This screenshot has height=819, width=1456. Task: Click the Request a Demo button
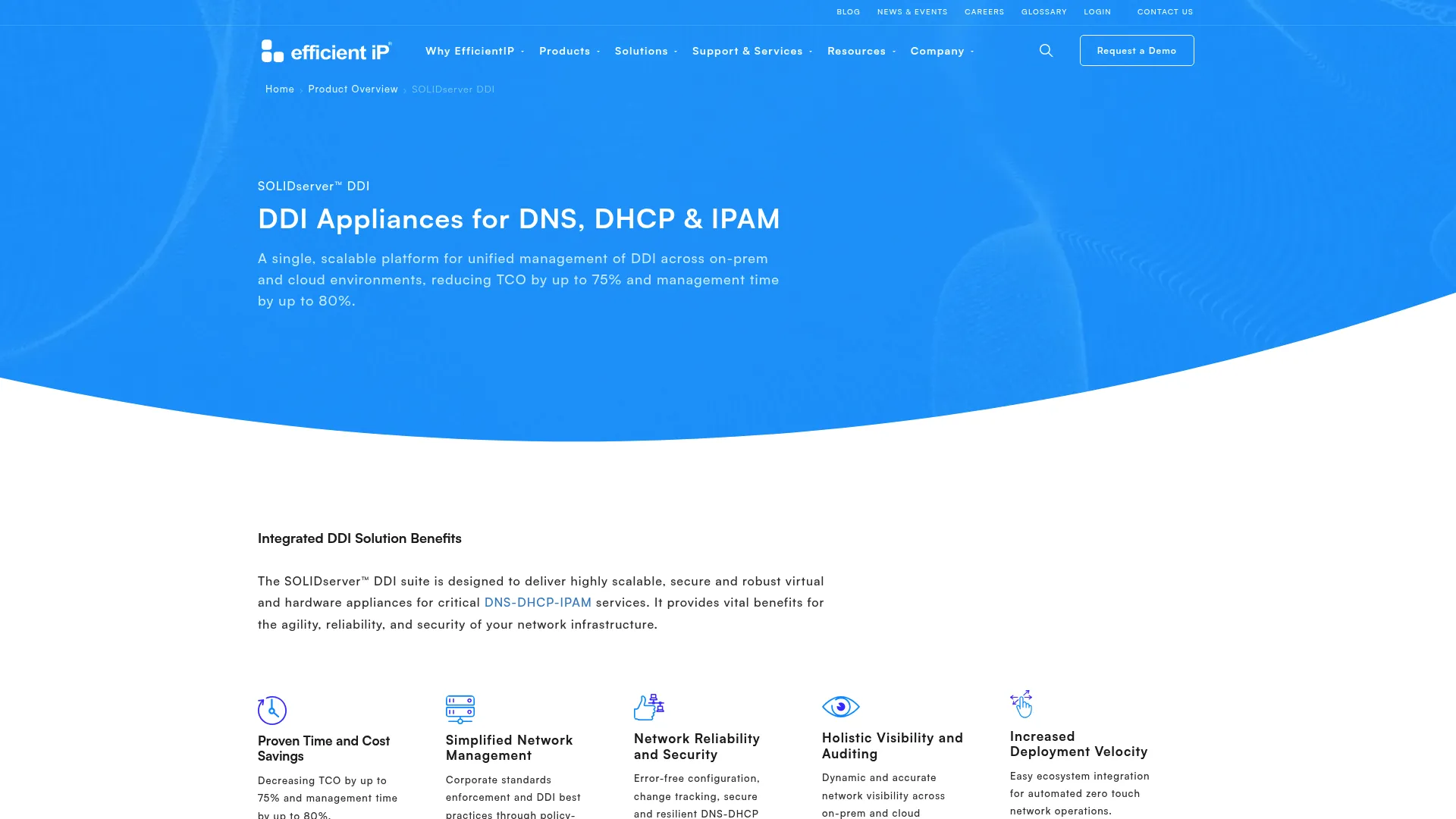tap(1137, 50)
